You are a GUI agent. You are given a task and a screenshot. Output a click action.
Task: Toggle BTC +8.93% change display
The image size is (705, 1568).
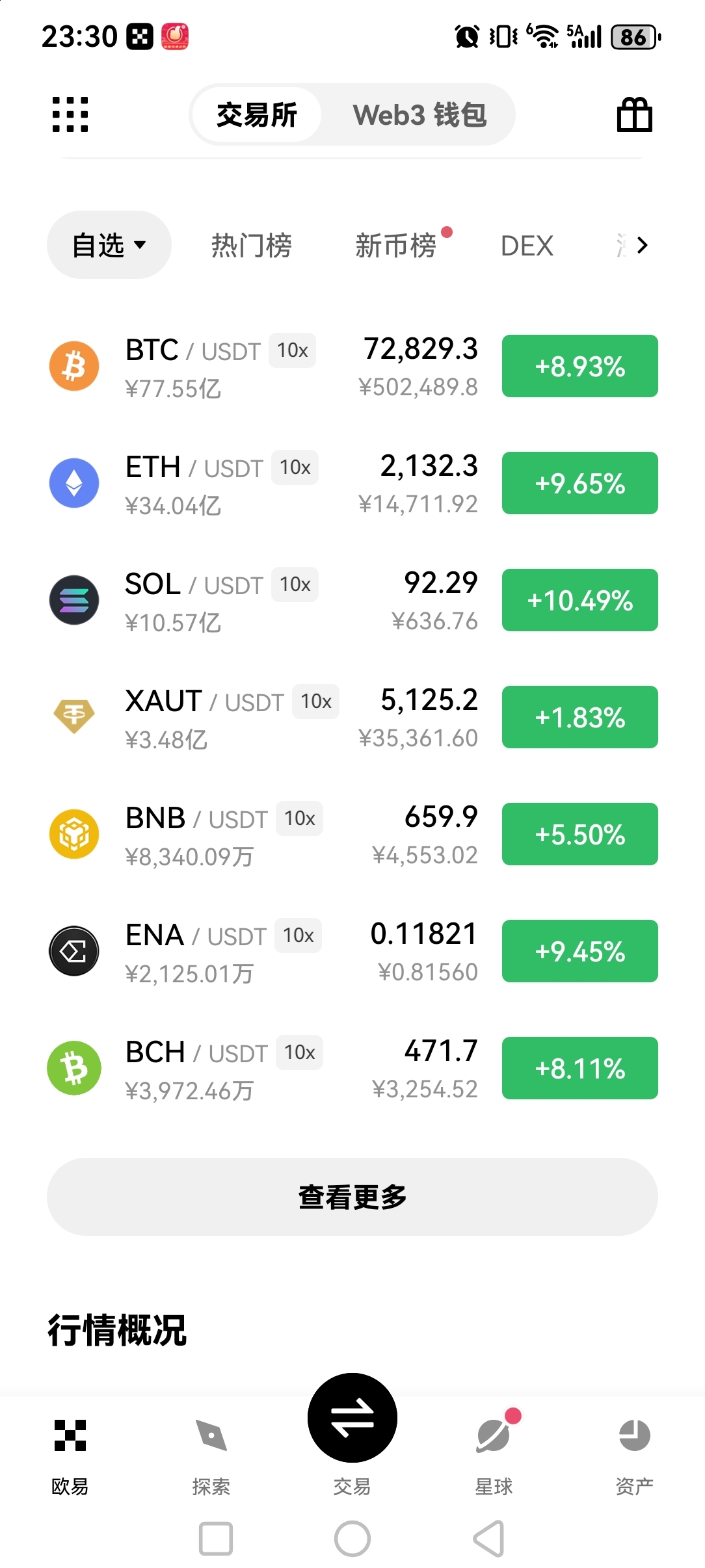(579, 366)
